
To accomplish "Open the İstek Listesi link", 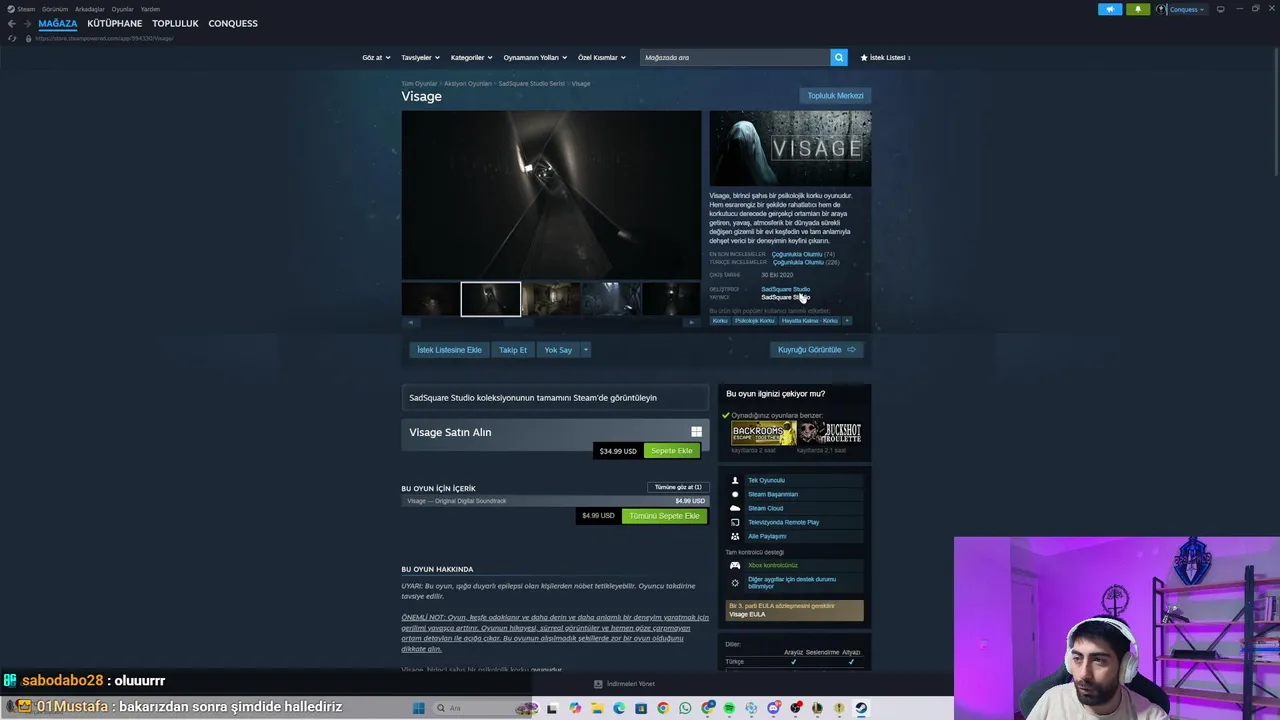I will tap(885, 58).
